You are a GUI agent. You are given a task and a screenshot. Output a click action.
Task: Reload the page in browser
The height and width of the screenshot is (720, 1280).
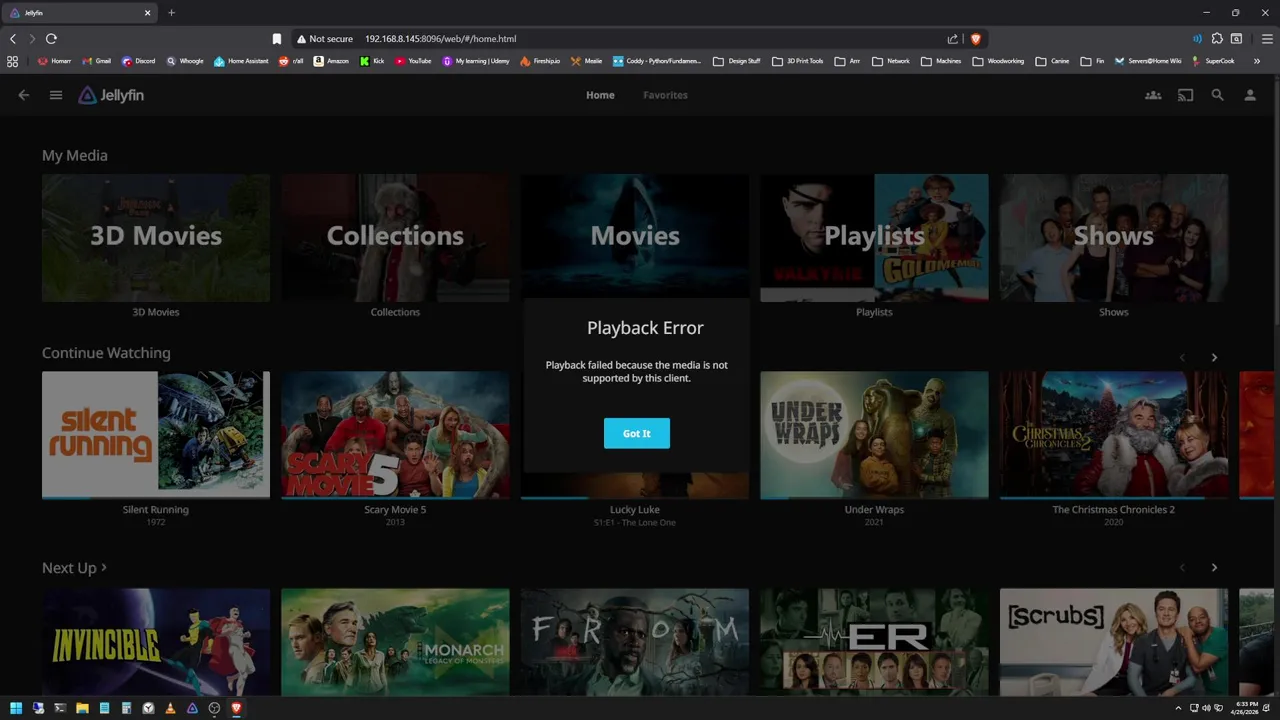coord(51,39)
